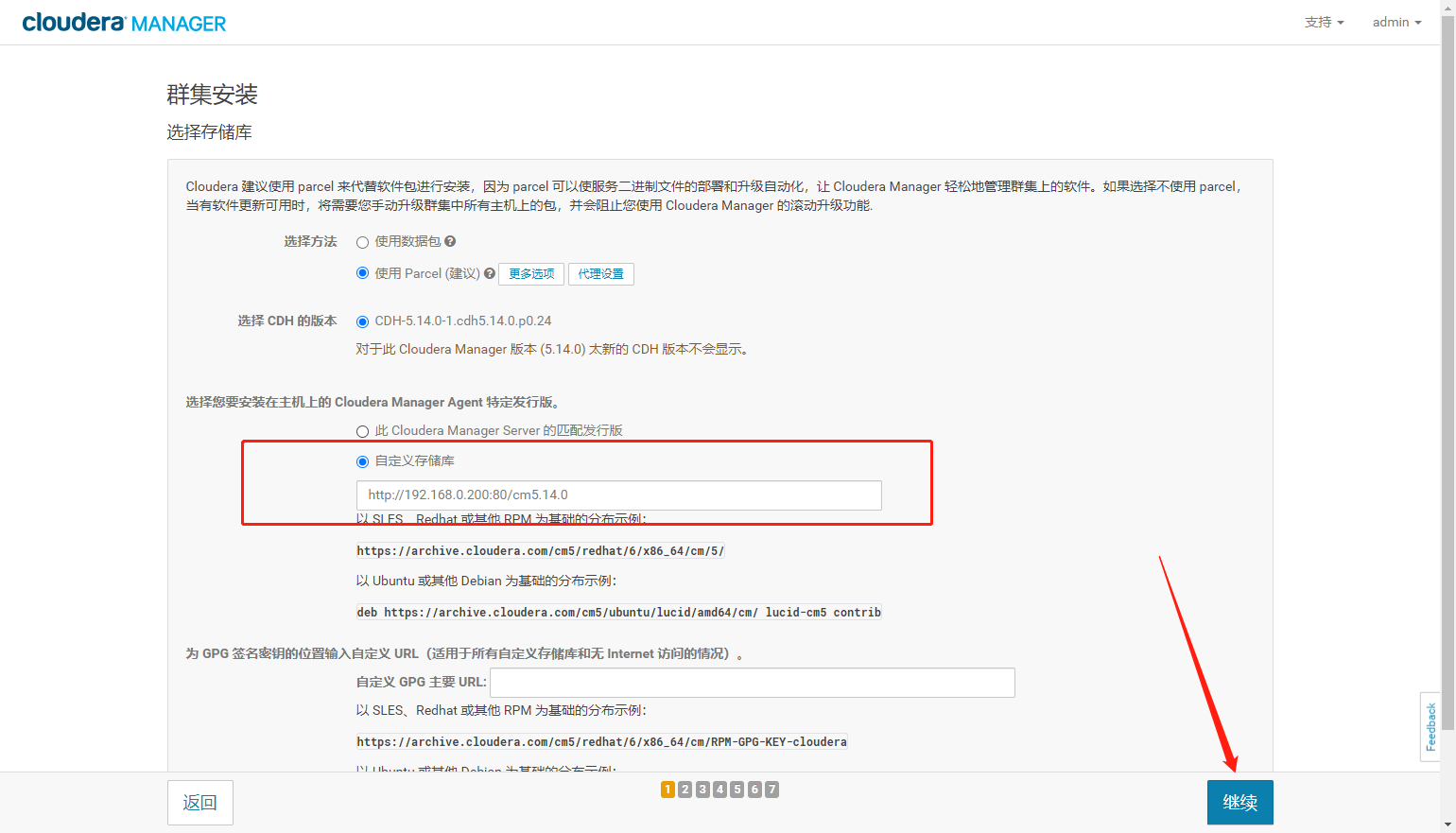The width and height of the screenshot is (1456, 833).
Task: Select the 使用 Parcel (建议) radio button
Action: click(362, 273)
